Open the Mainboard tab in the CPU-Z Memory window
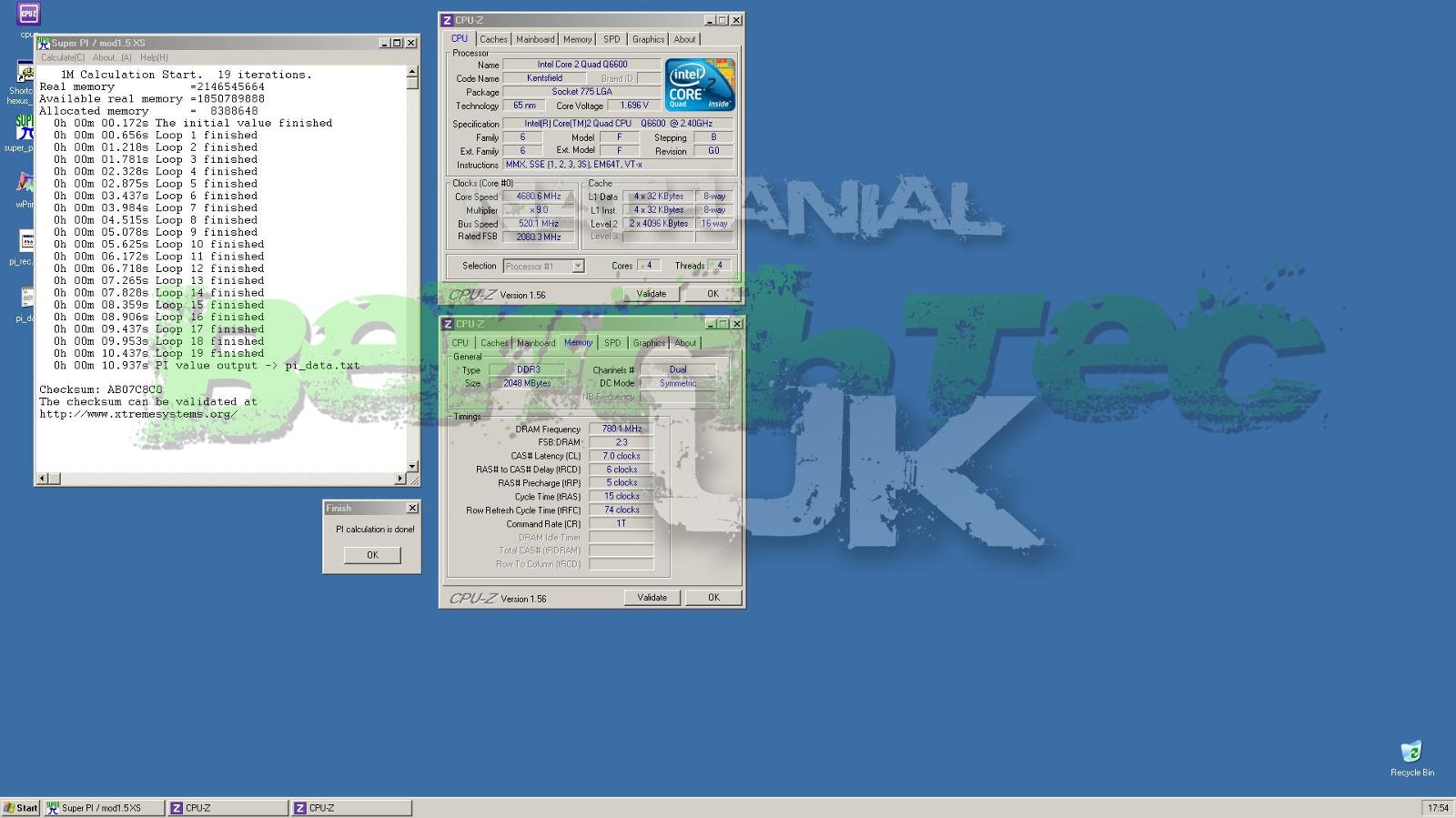The image size is (1456, 818). click(536, 343)
